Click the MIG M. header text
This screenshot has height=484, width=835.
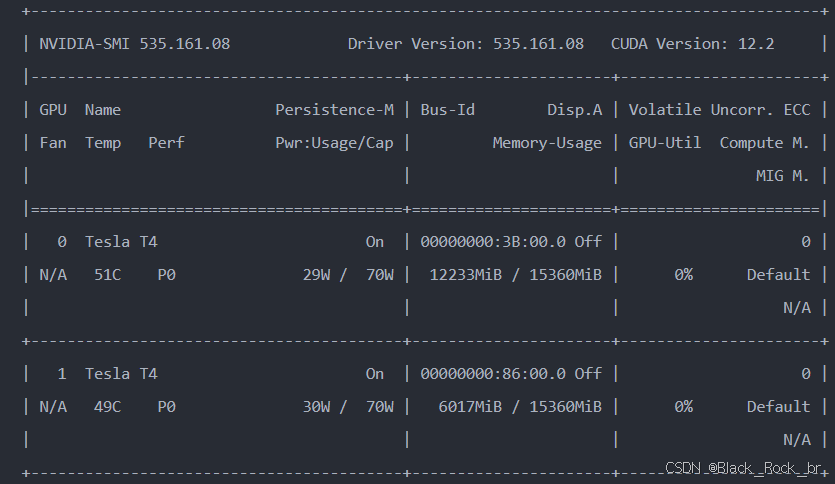pos(783,176)
